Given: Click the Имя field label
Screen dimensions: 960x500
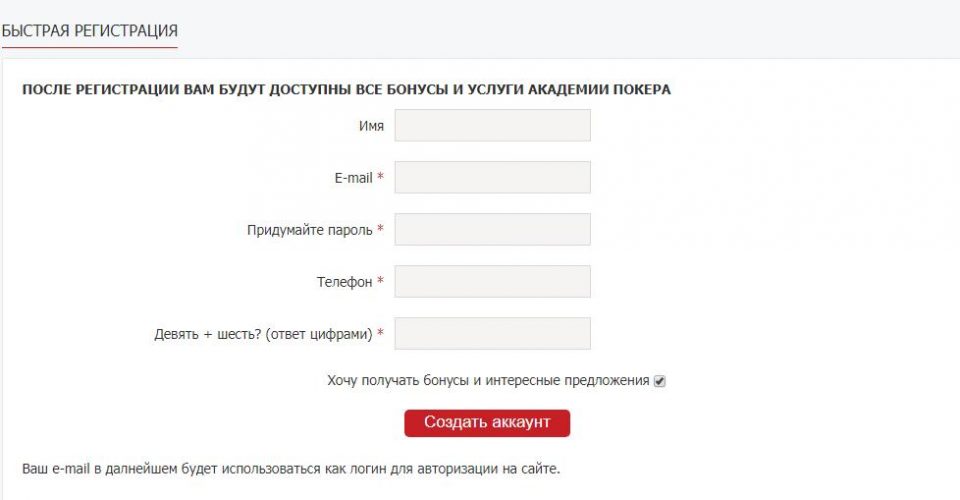Looking at the screenshot, I should pos(371,126).
